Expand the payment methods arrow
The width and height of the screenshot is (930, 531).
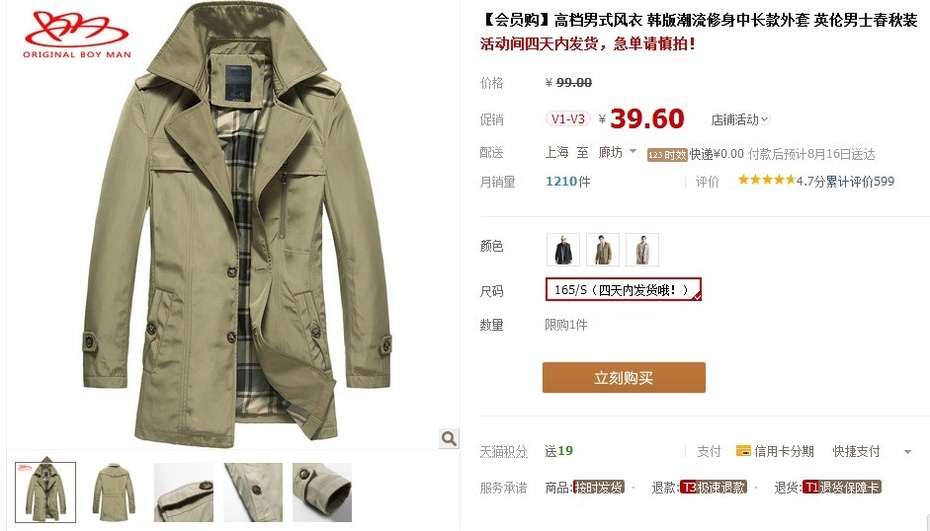point(907,452)
